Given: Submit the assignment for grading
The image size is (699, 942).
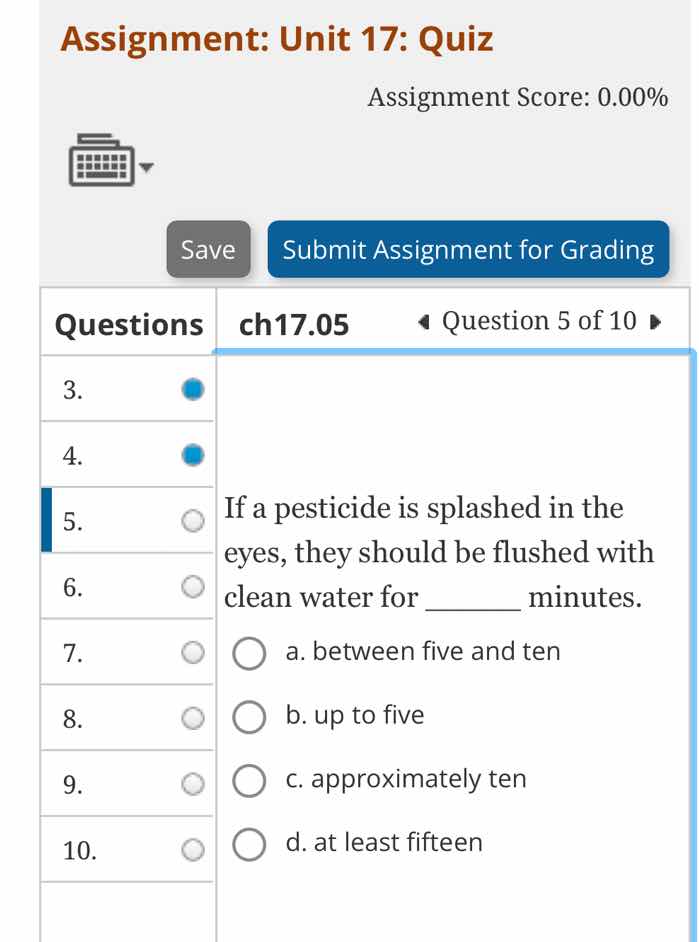Looking at the screenshot, I should (x=469, y=249).
